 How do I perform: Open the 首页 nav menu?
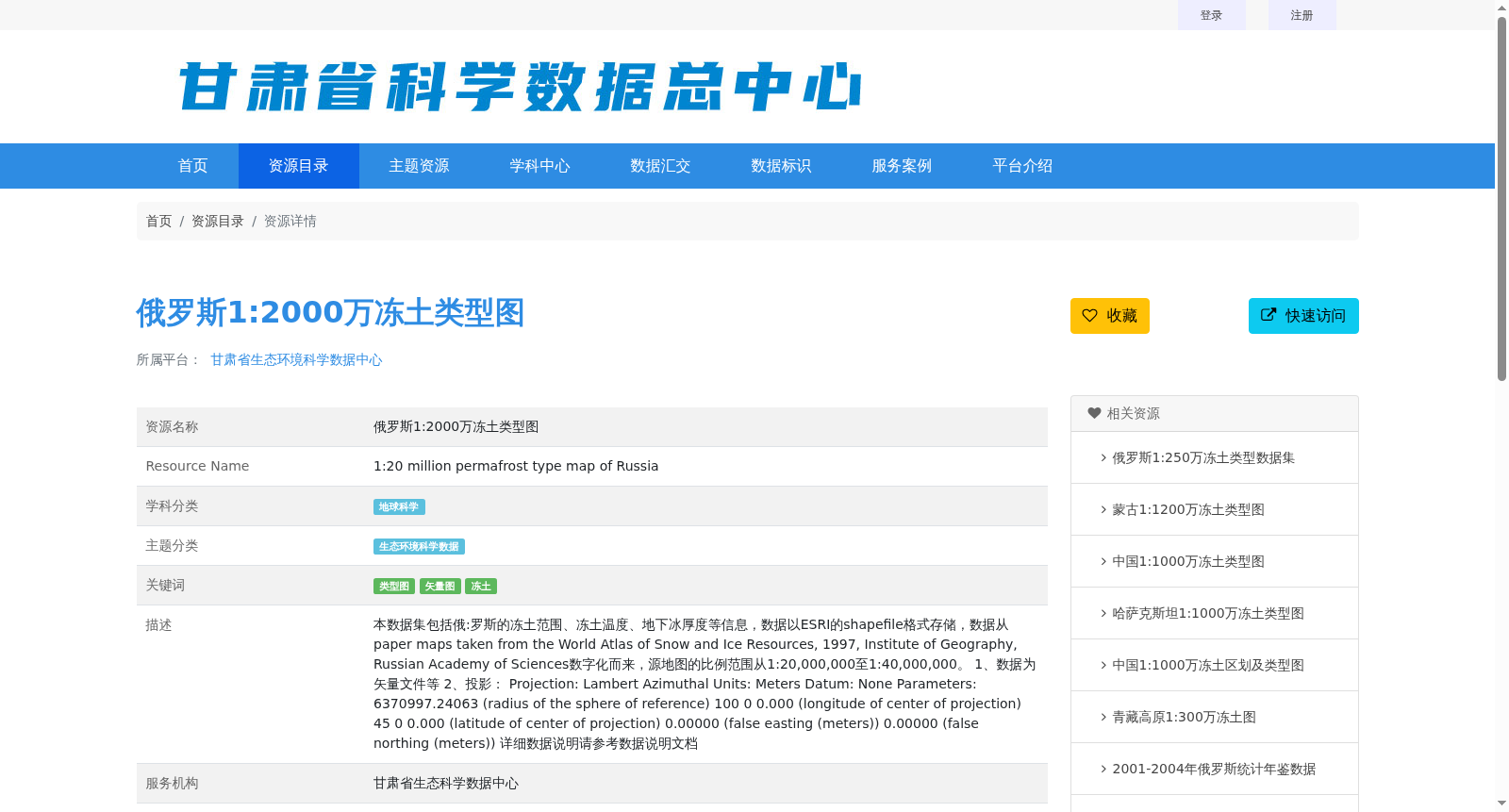coord(193,166)
